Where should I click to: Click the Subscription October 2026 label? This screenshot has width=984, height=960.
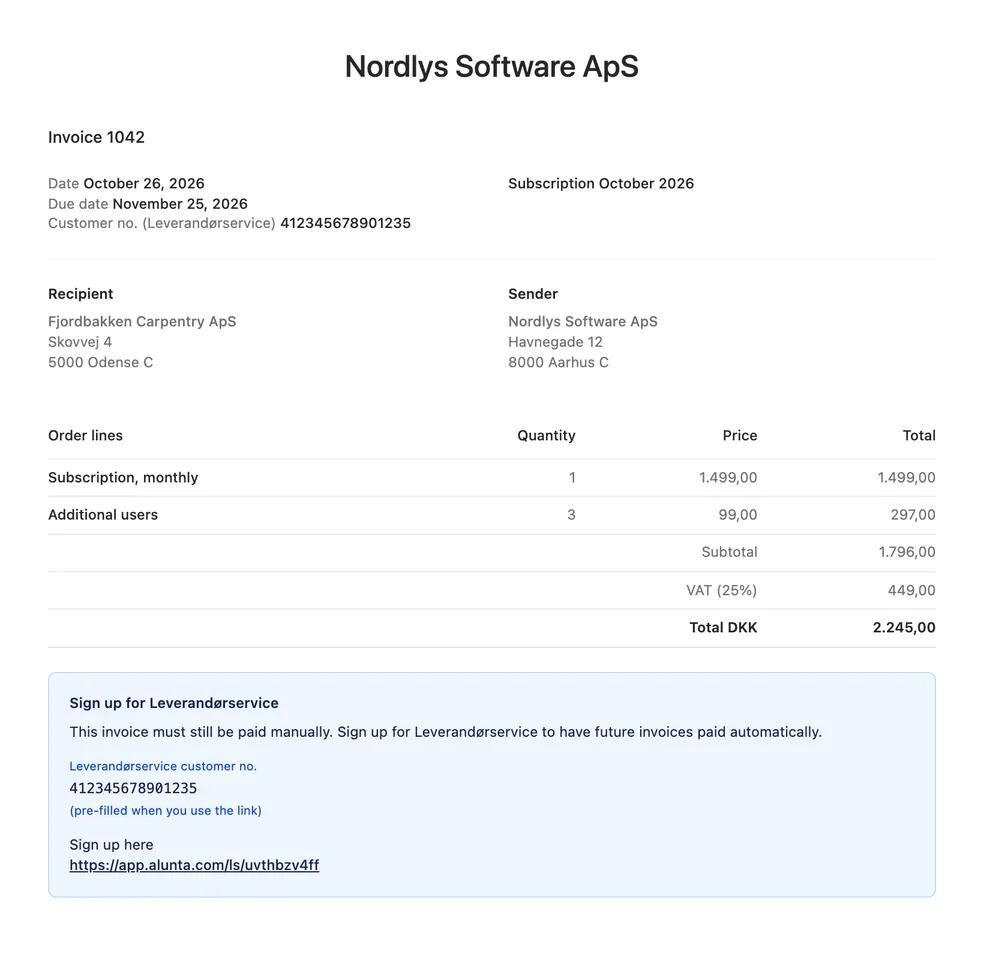tap(601, 183)
